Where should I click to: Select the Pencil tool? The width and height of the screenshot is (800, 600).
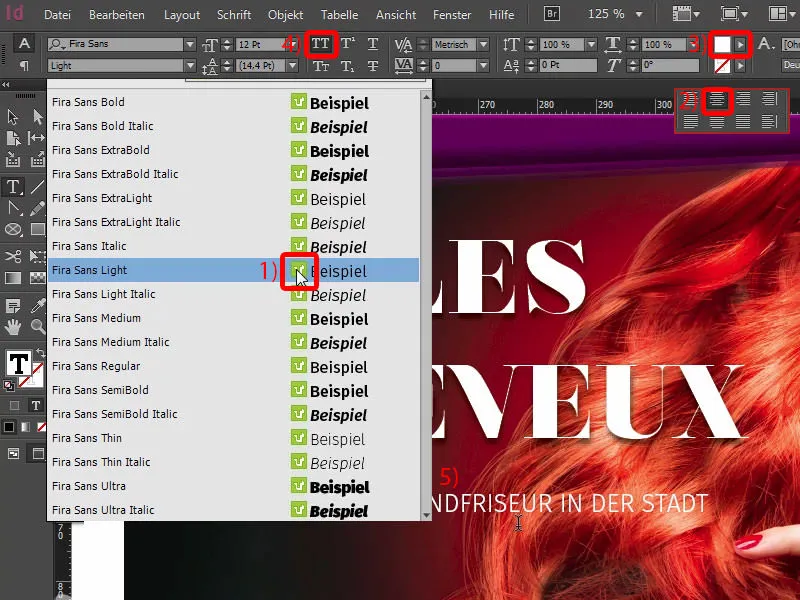(37, 208)
